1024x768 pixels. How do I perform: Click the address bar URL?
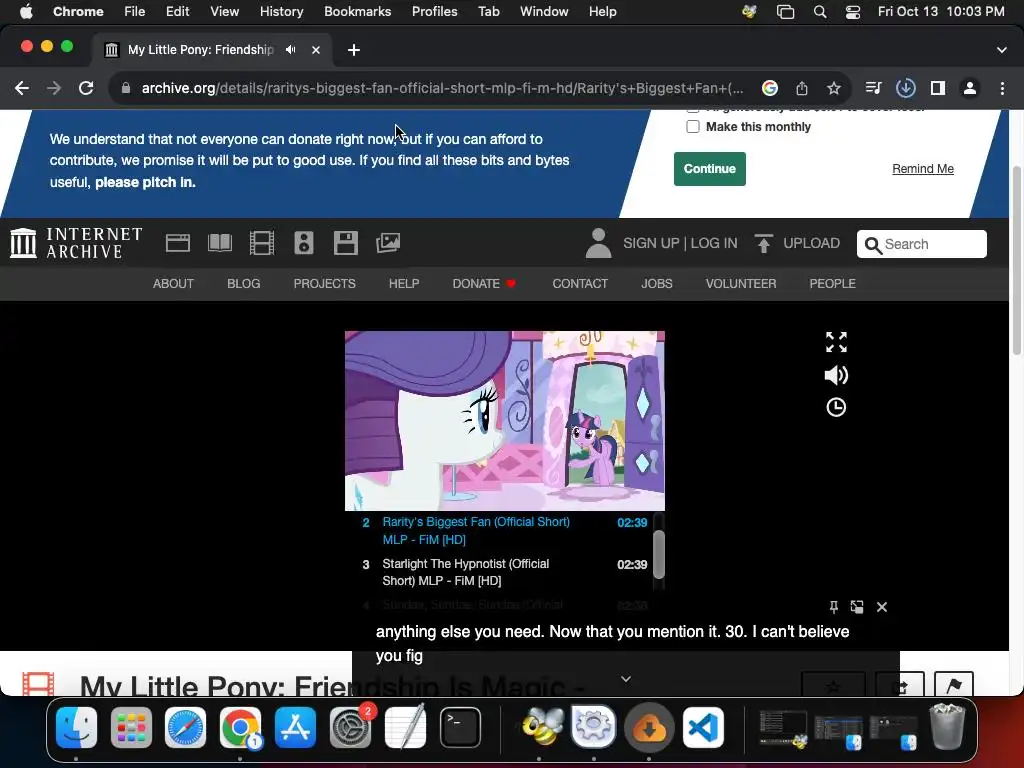click(442, 88)
